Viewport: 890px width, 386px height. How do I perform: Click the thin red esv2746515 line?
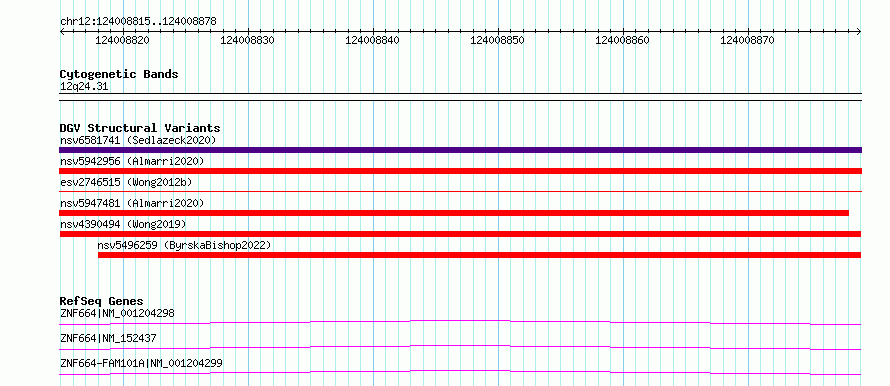click(x=460, y=192)
